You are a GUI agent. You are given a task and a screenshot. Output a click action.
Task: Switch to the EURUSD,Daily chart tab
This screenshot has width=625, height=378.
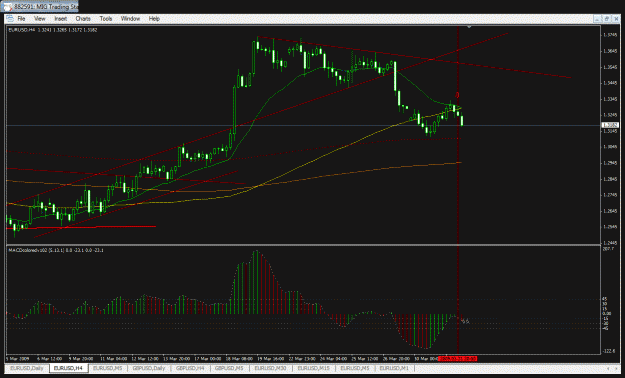pyautogui.click(x=27, y=368)
